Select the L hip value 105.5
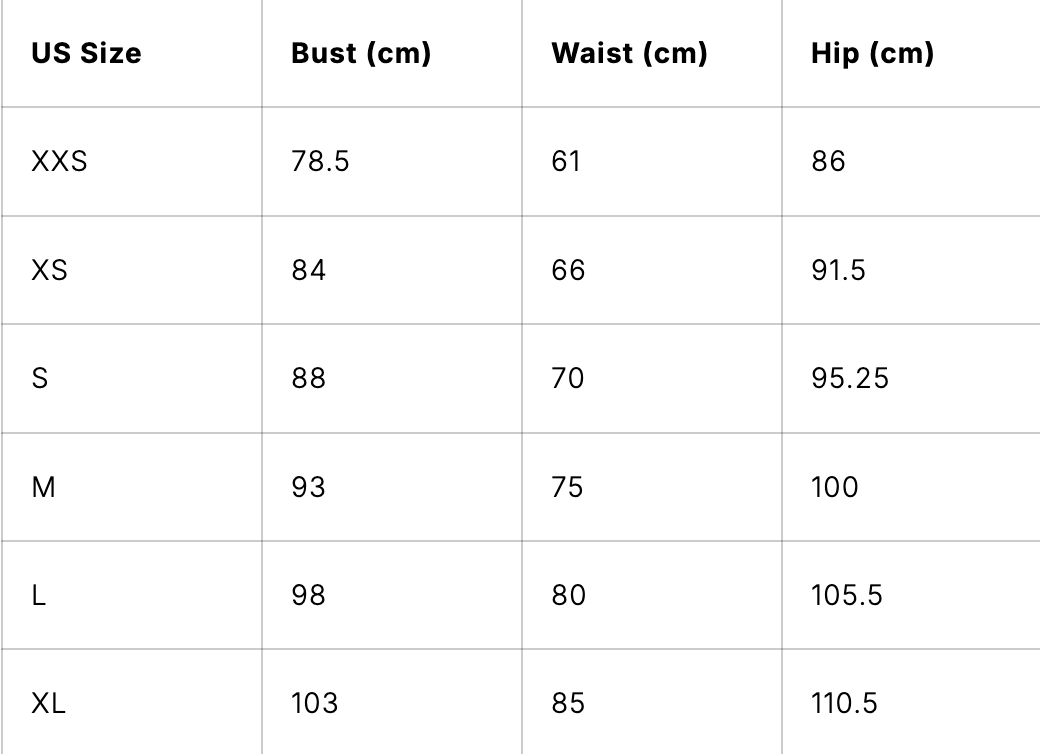 tap(846, 596)
